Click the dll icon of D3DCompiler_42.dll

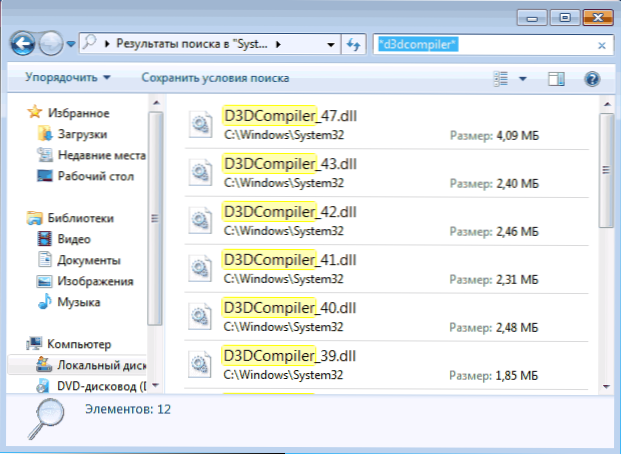coord(200,220)
